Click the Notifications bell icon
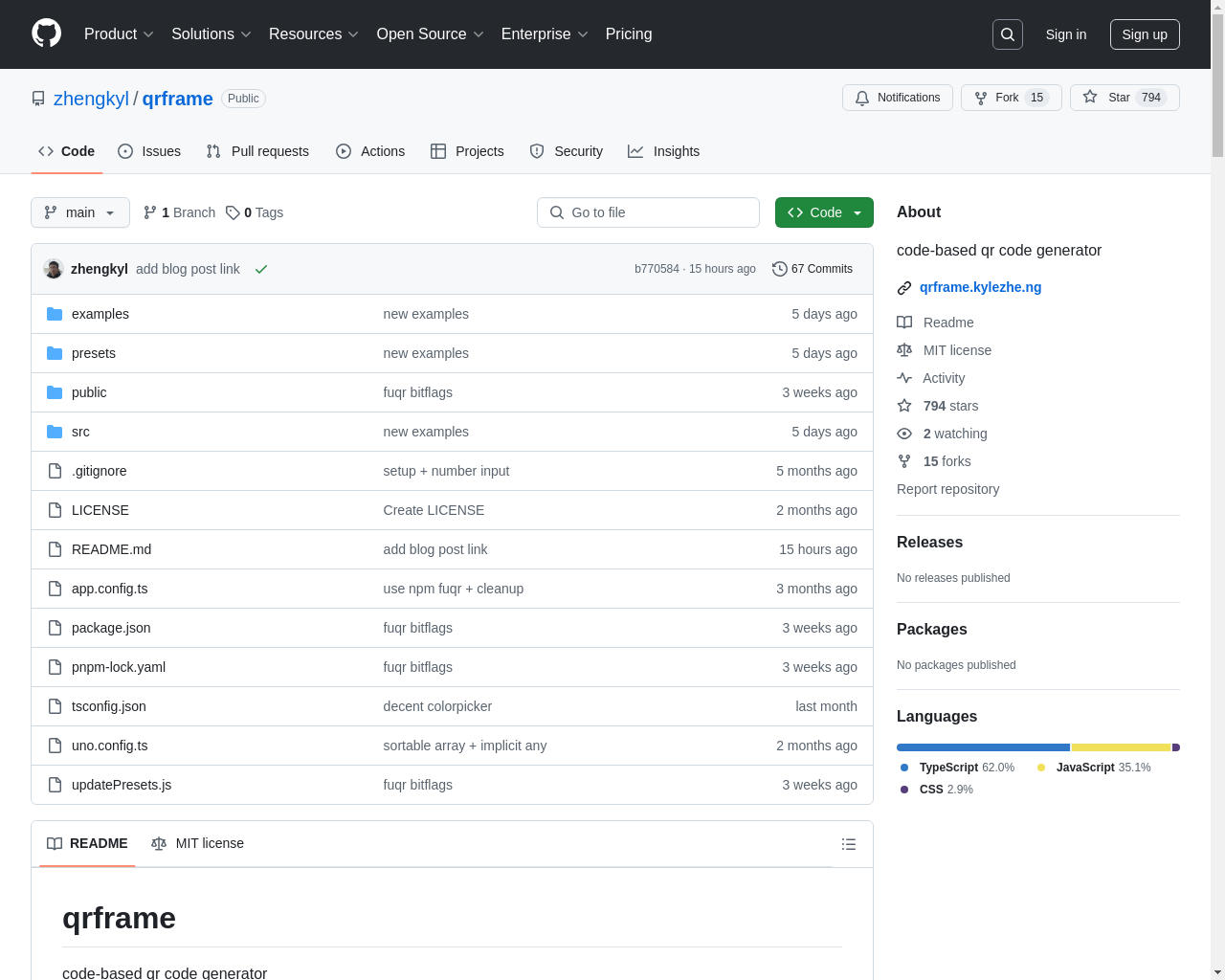The image size is (1225, 980). point(862,98)
